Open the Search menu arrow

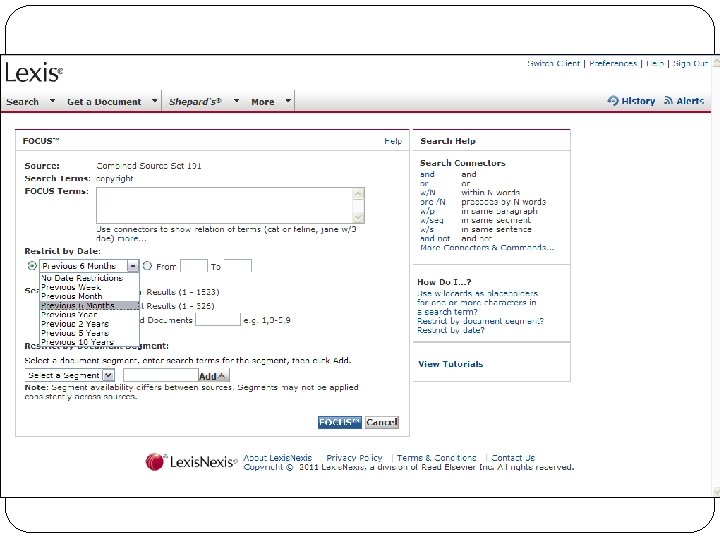point(52,101)
